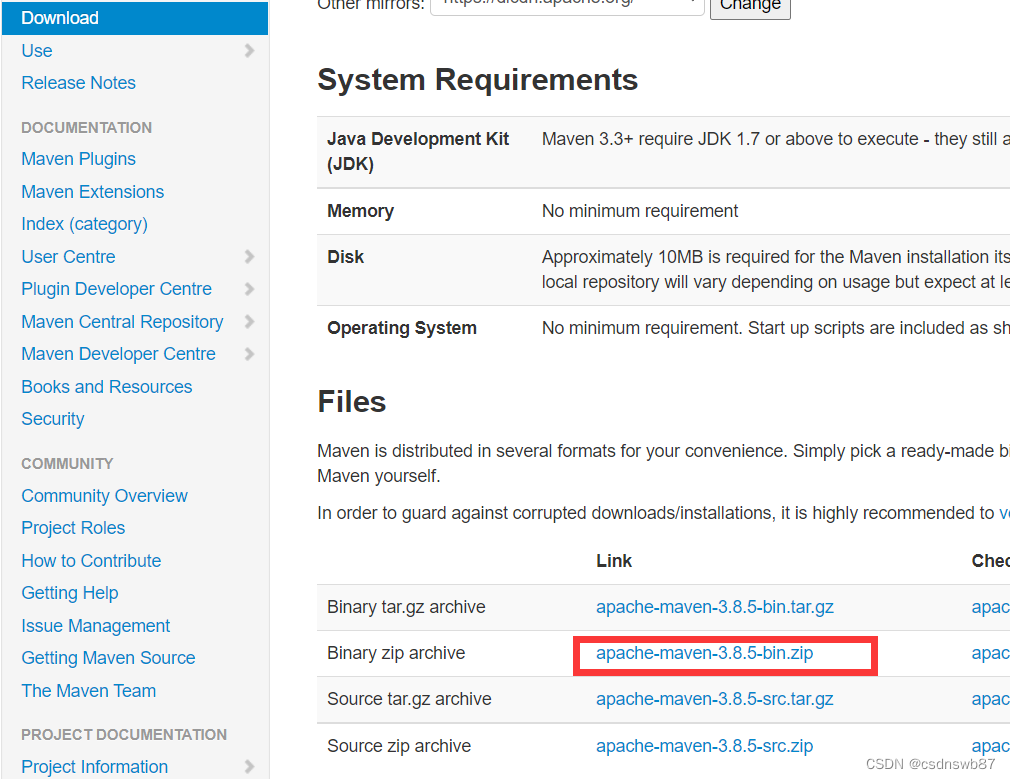Open Issue Management link
The height and width of the screenshot is (779, 1010).
point(95,626)
